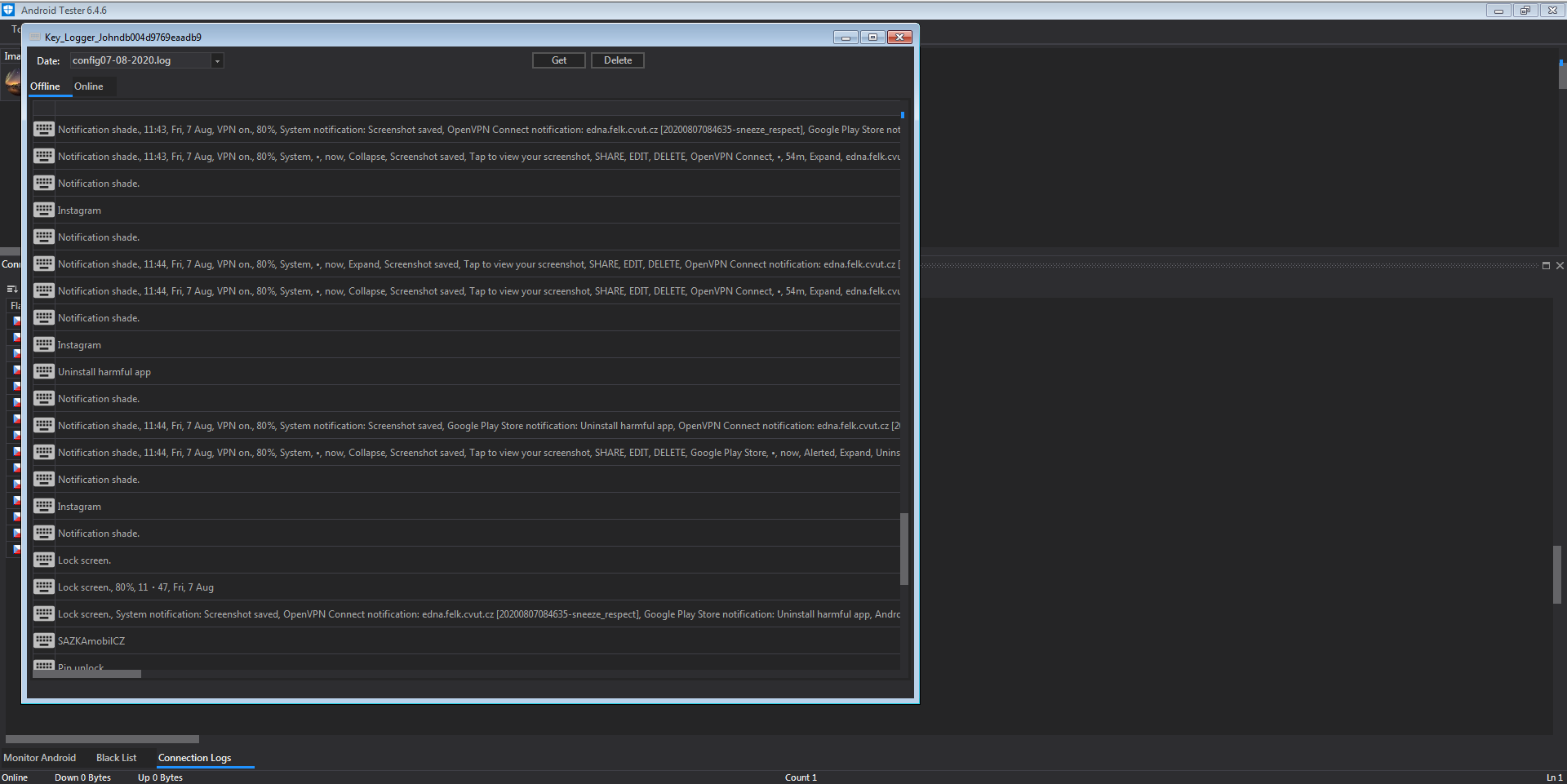The image size is (1567, 784).
Task: Select the 'Lock screen., 80%, 11 · 47, Fri, 7 Aug' row
Action: coord(466,587)
